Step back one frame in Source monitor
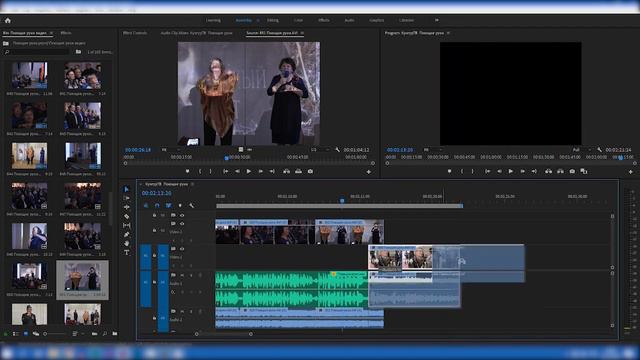640x360 pixels. click(x=237, y=171)
